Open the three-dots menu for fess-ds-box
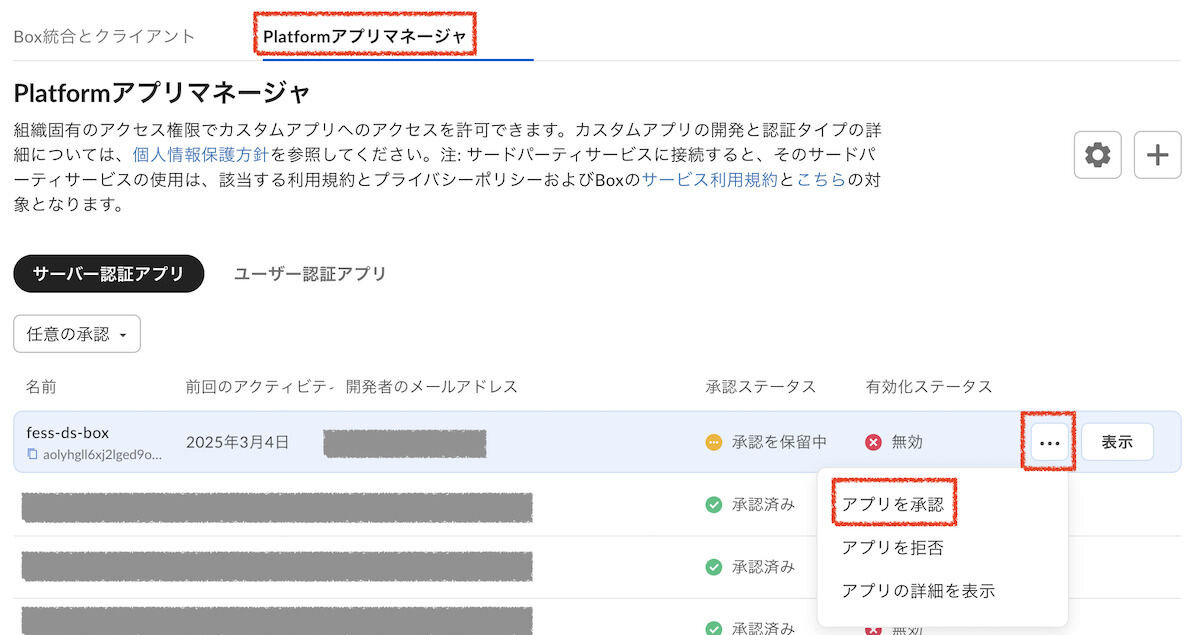 click(x=1049, y=443)
